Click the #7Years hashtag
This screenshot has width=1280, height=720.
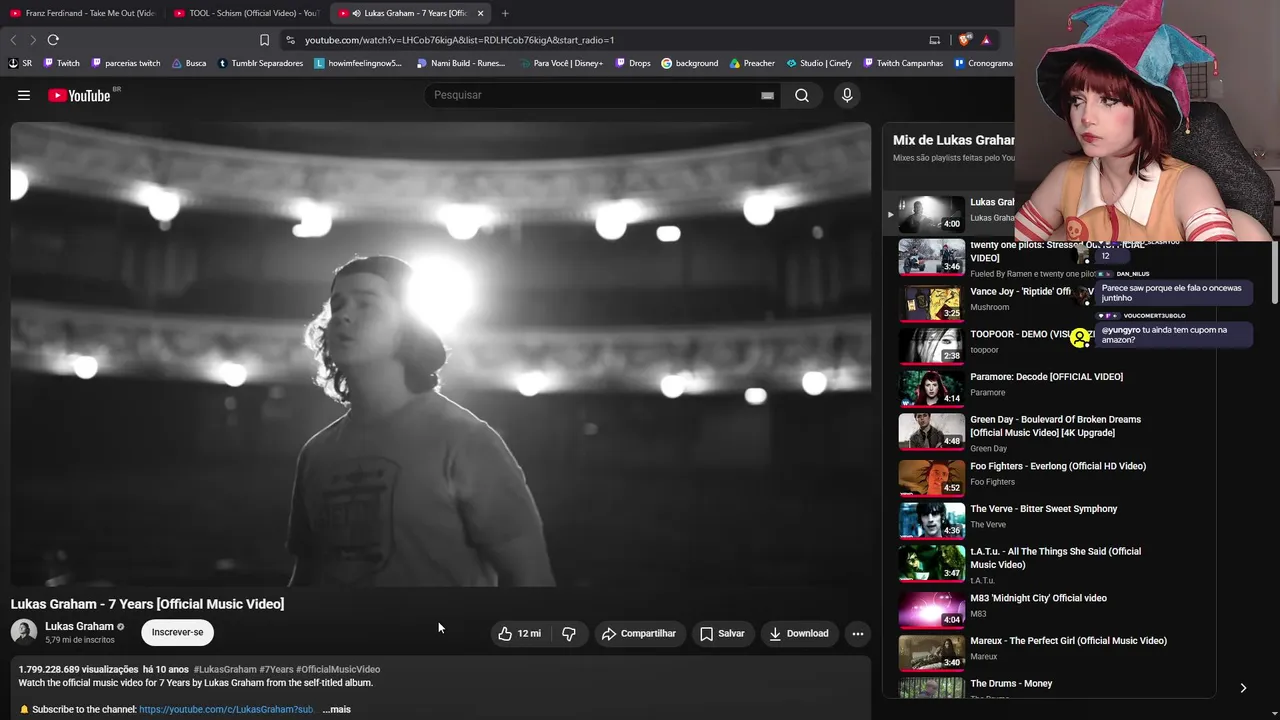click(x=275, y=669)
